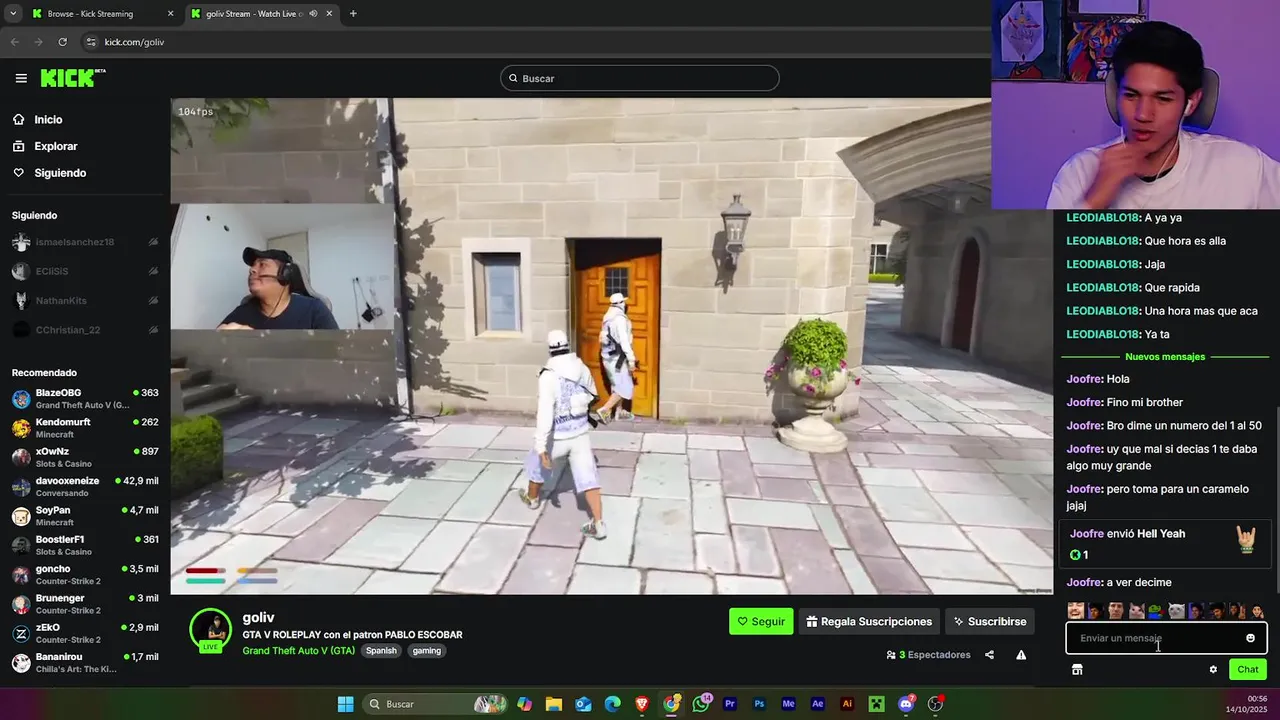
Task: Click the KICK logo
Action: [x=72, y=78]
